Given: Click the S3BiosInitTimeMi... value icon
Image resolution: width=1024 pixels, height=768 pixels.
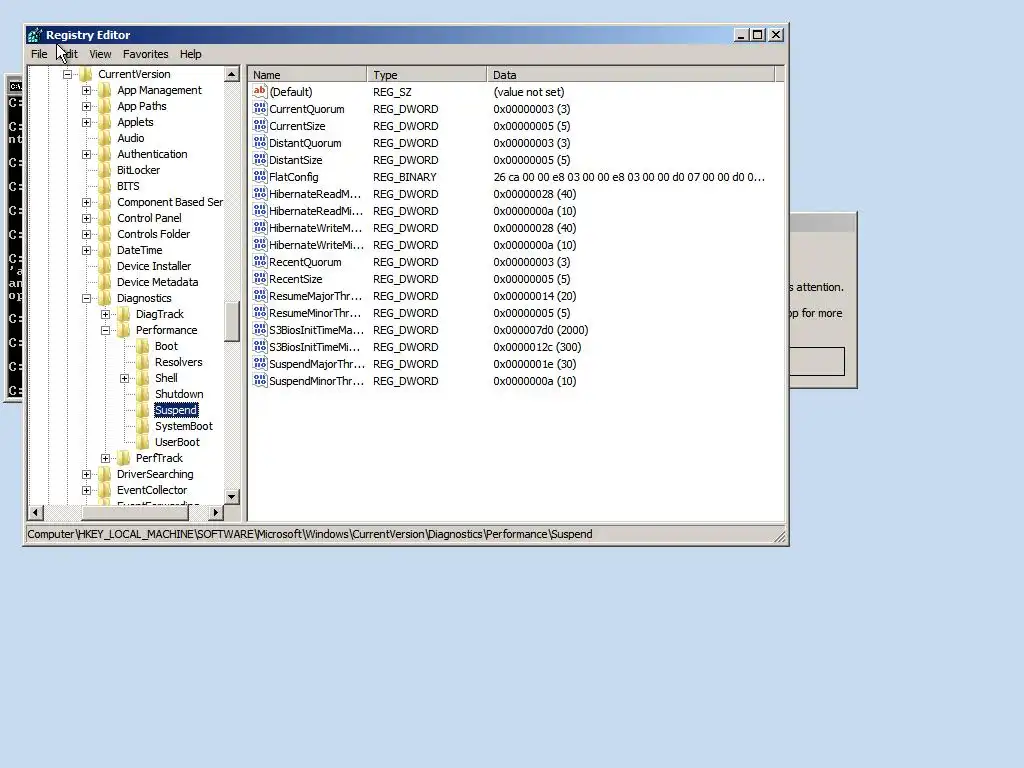Looking at the screenshot, I should pos(260,346).
